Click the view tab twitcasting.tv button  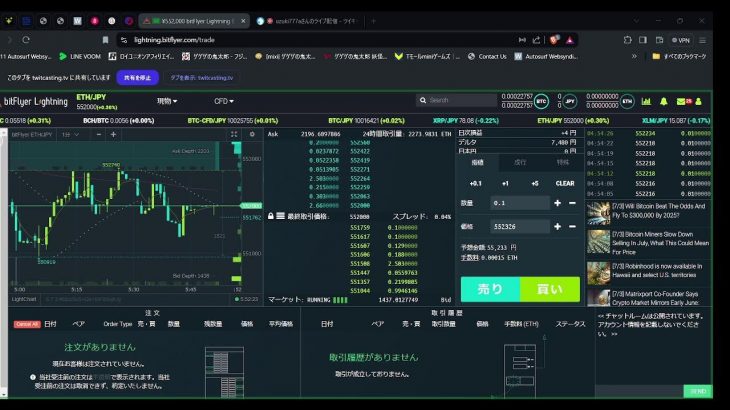pos(202,78)
